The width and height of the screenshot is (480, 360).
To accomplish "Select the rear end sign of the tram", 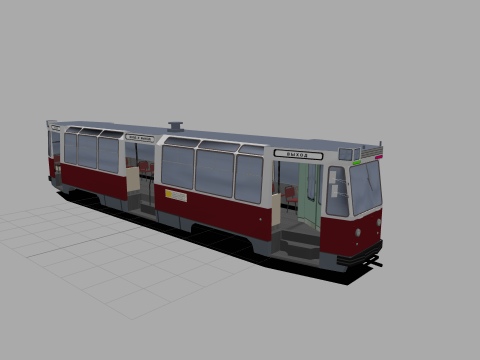I will tap(55, 128).
